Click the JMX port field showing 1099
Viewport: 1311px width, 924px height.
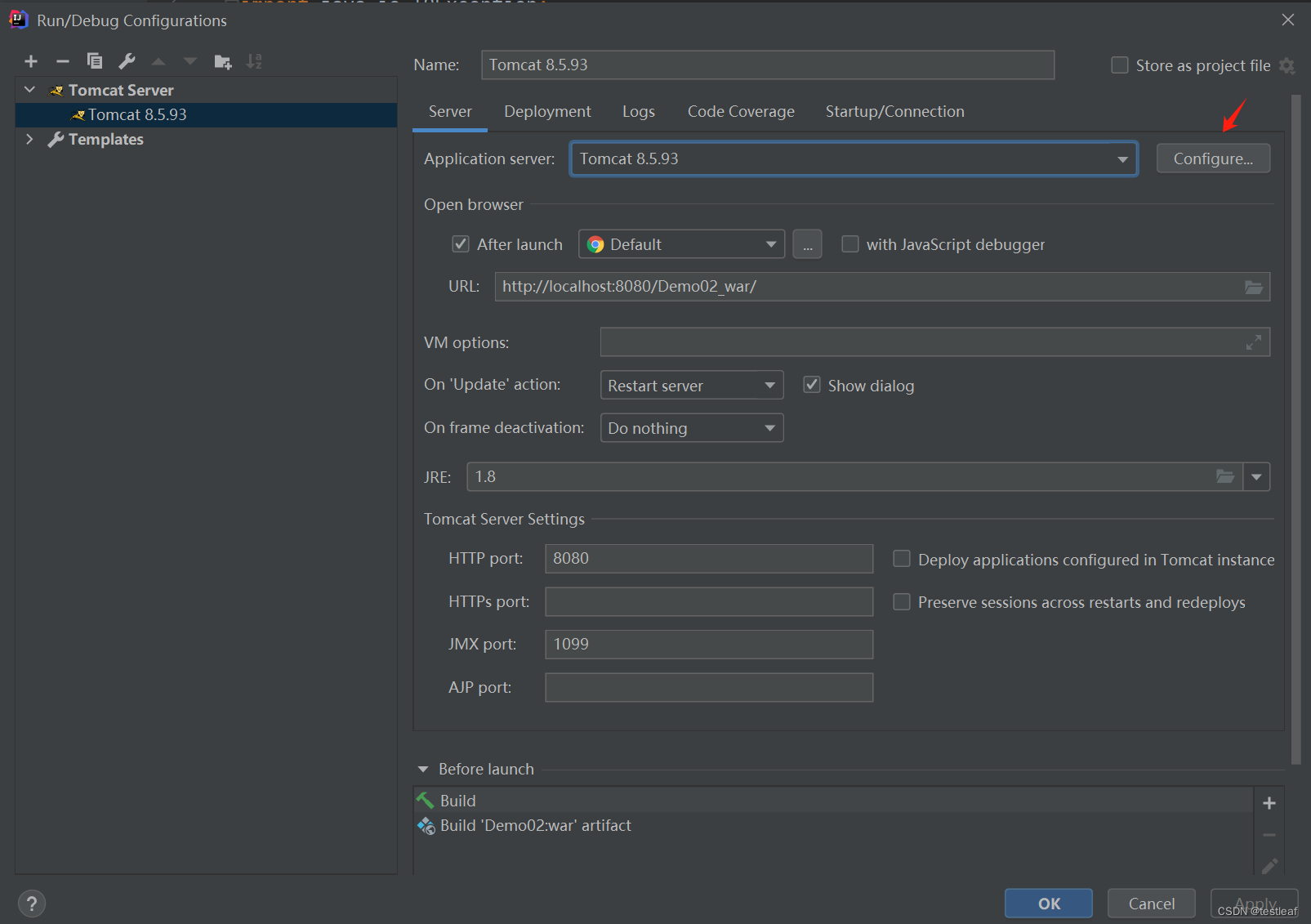[709, 645]
